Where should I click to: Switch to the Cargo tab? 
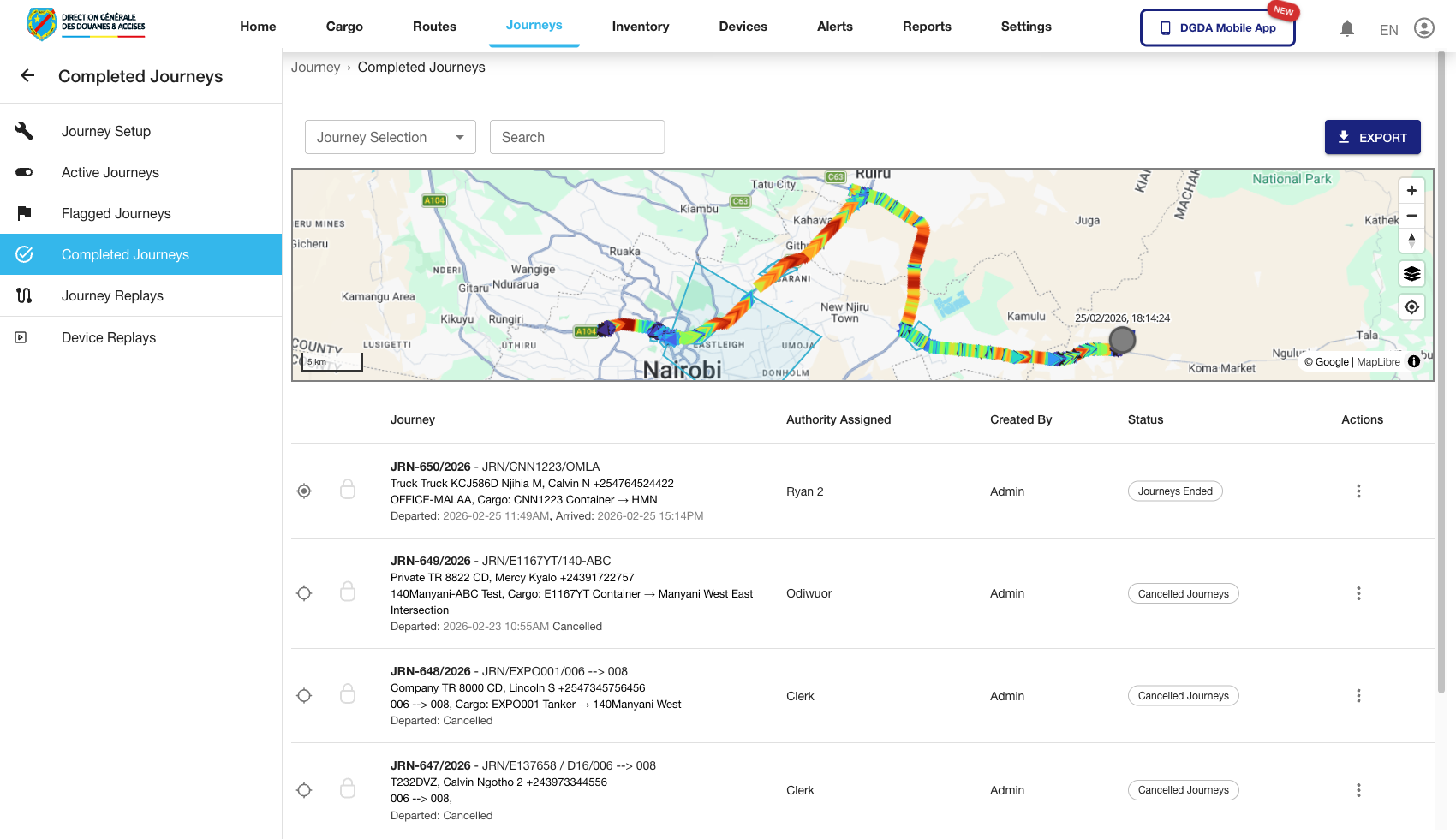click(x=344, y=27)
